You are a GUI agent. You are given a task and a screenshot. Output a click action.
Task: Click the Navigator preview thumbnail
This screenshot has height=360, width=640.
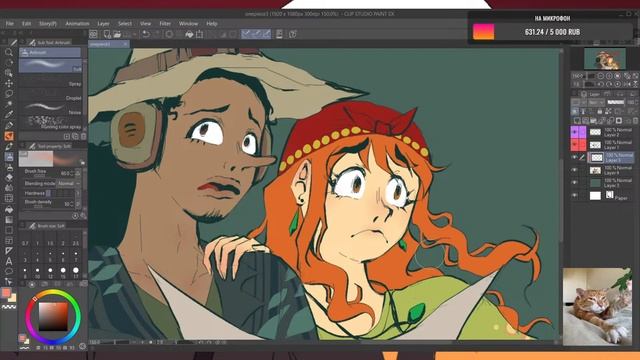point(604,59)
